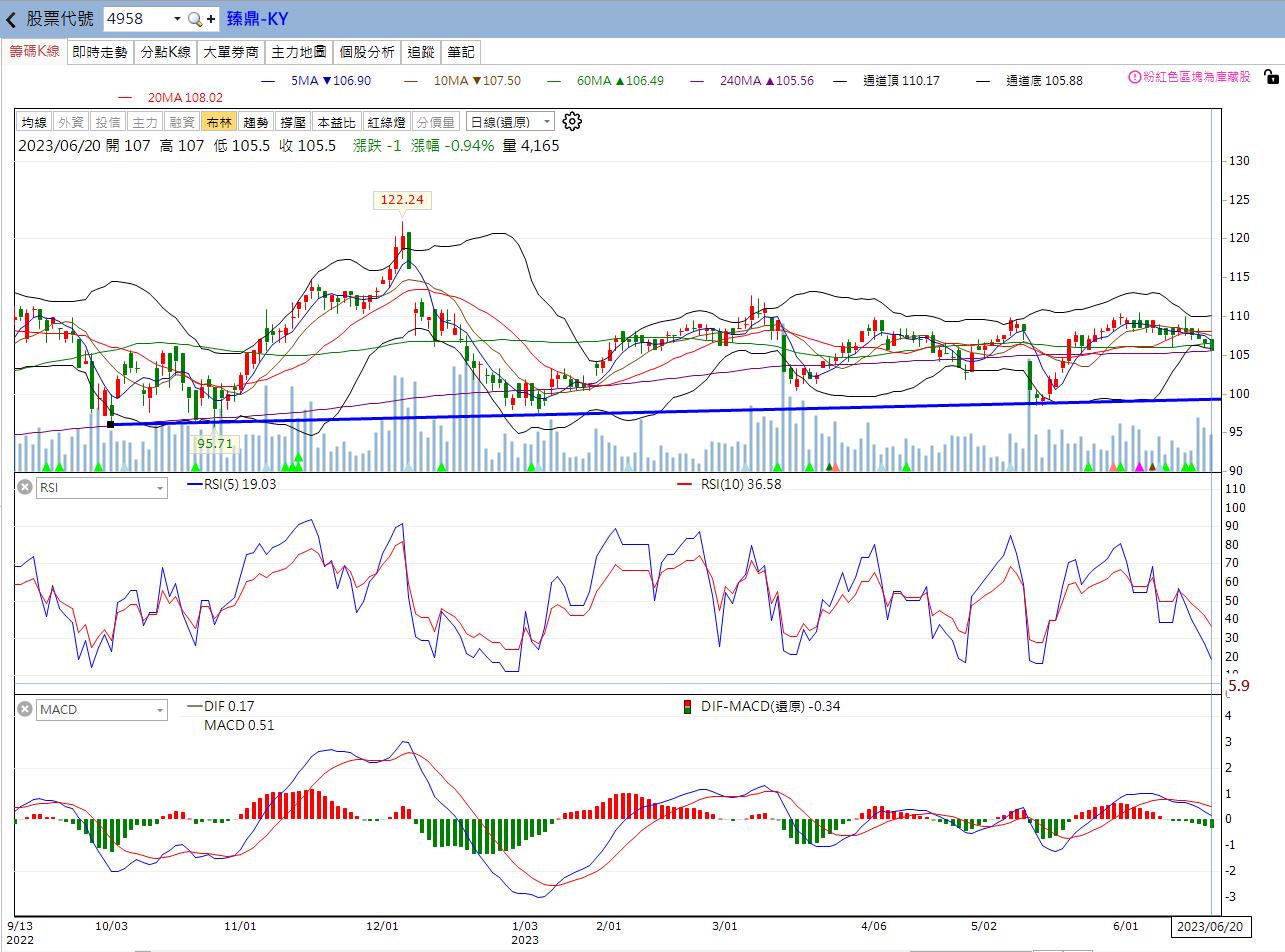Toggle the 均線 moving average overlay
Image resolution: width=1285 pixels, height=952 pixels.
tap(34, 122)
